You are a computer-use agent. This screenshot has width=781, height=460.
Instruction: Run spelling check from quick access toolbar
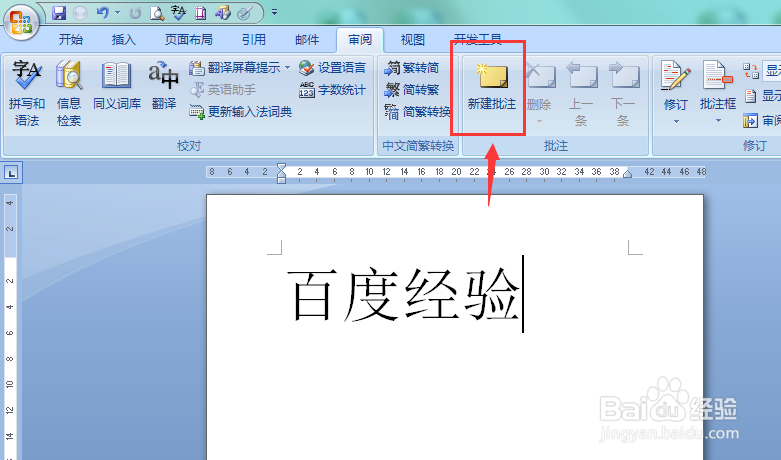click(x=178, y=12)
